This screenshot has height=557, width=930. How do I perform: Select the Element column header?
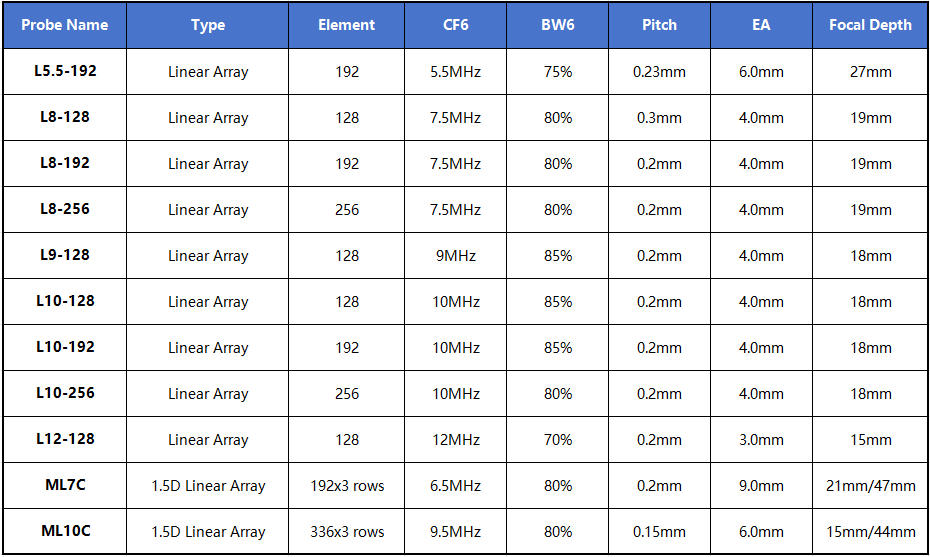coord(347,25)
